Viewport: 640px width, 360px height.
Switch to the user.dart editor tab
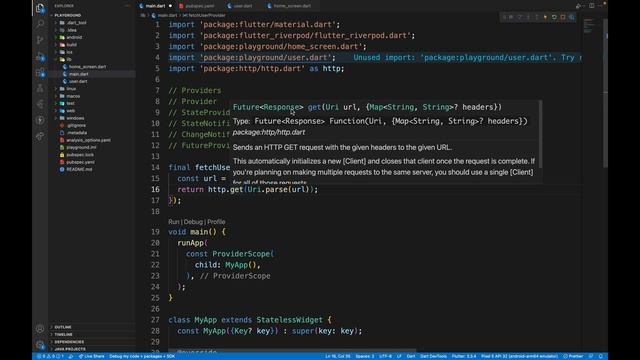[242, 6]
